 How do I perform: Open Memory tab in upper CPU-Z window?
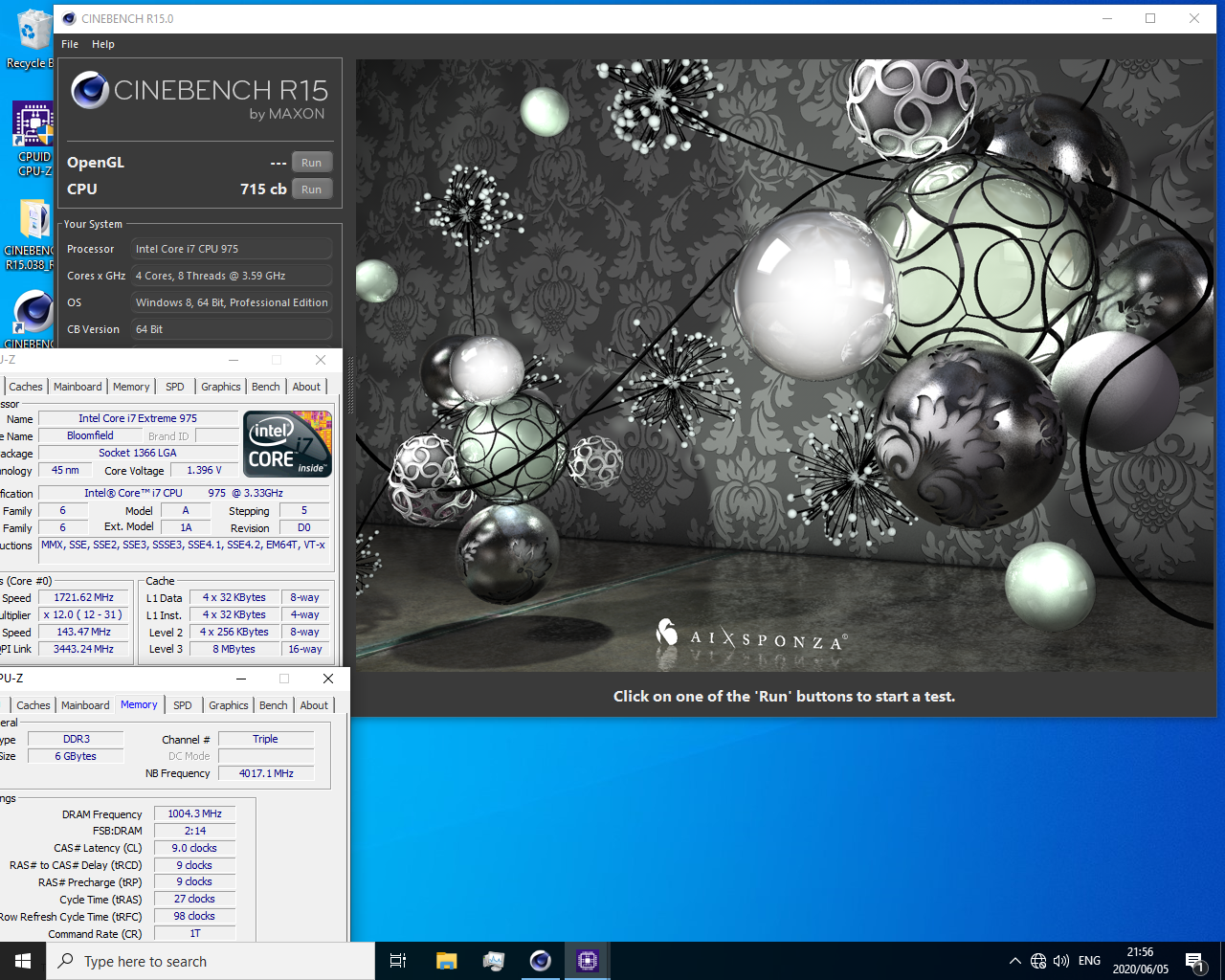[x=131, y=387]
